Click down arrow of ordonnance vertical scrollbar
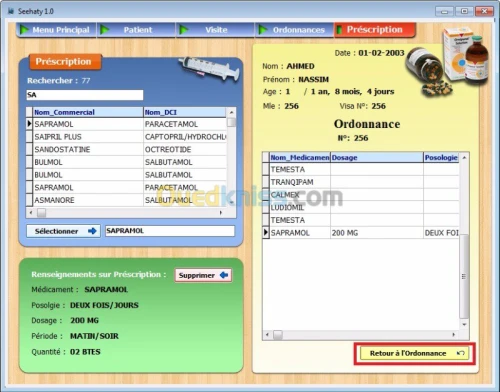The image size is (500, 392). (464, 324)
